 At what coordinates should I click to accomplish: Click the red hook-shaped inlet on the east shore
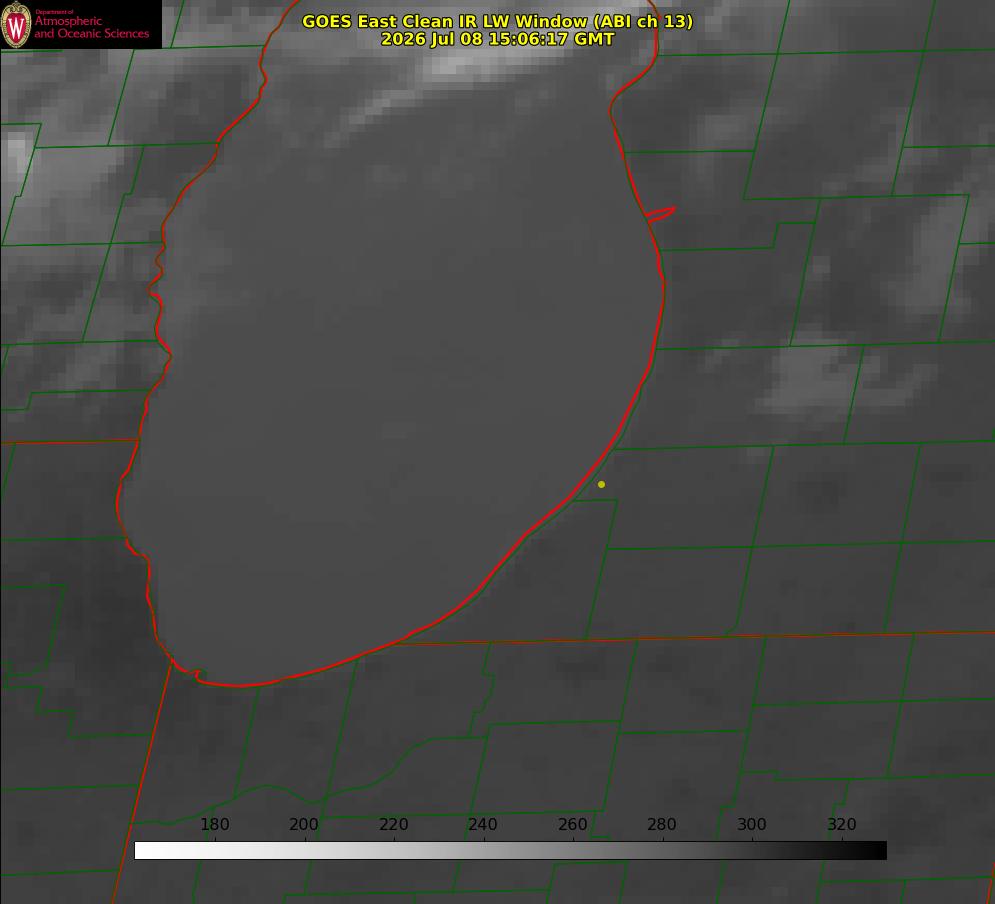coord(660,214)
